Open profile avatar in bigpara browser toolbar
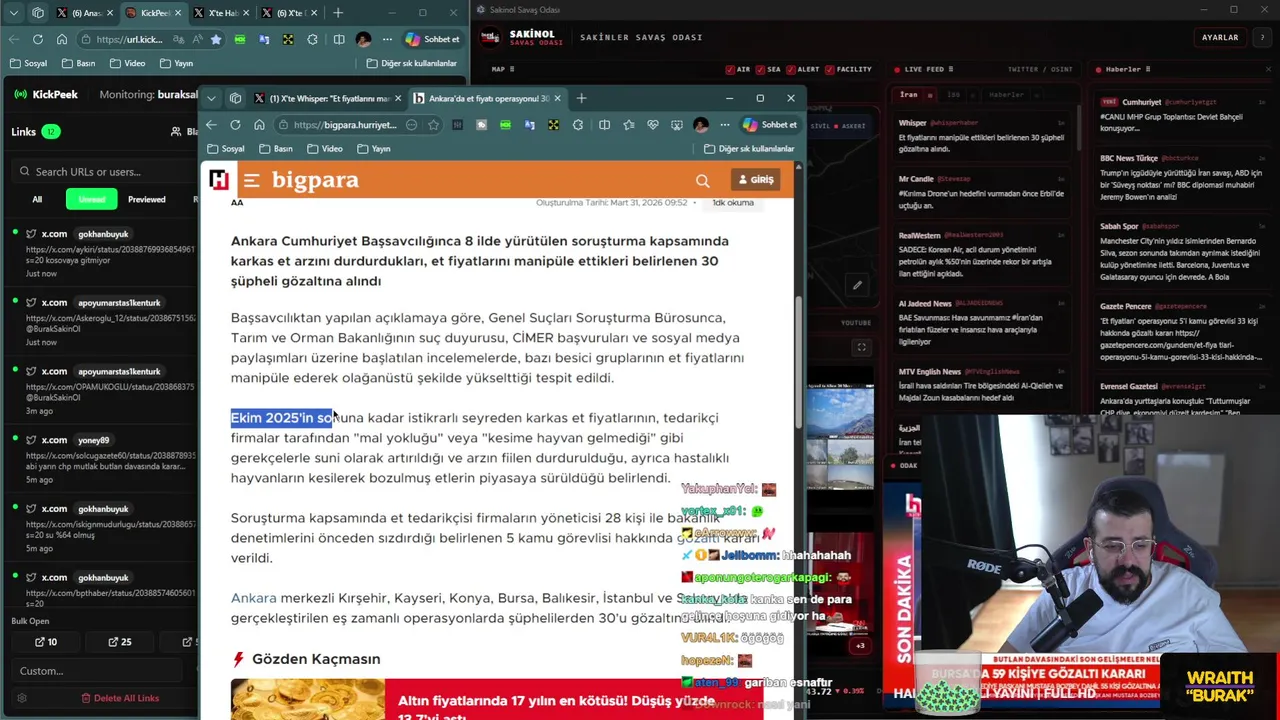 pyautogui.click(x=701, y=125)
